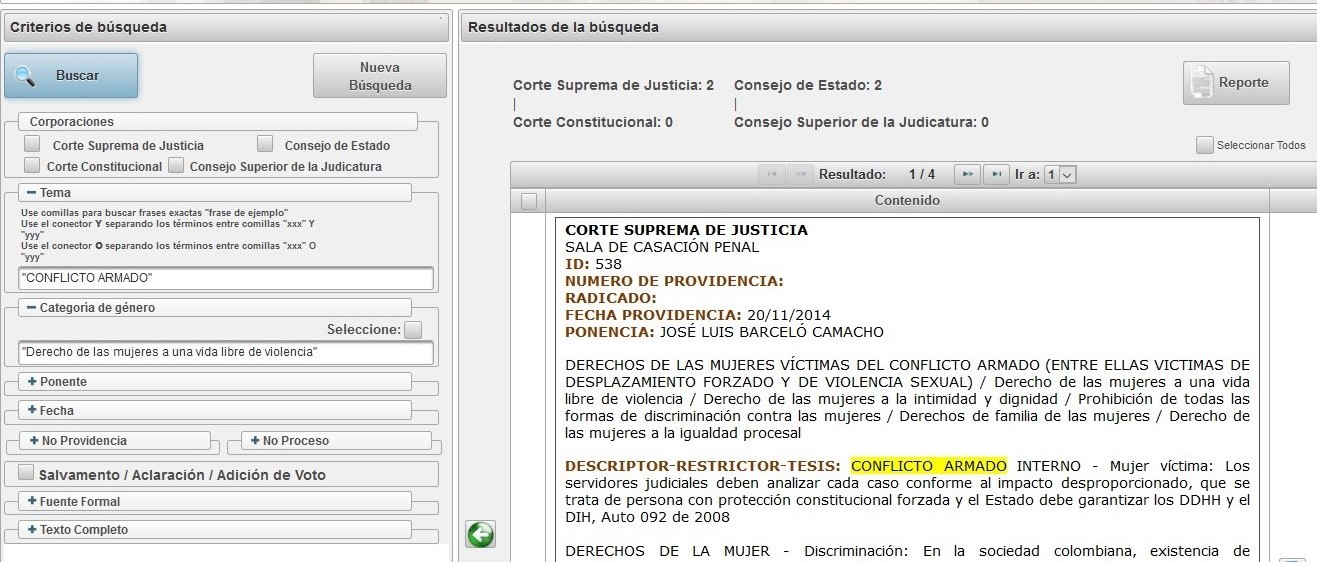Open the 'Ir a' page dropdown

(1060, 174)
